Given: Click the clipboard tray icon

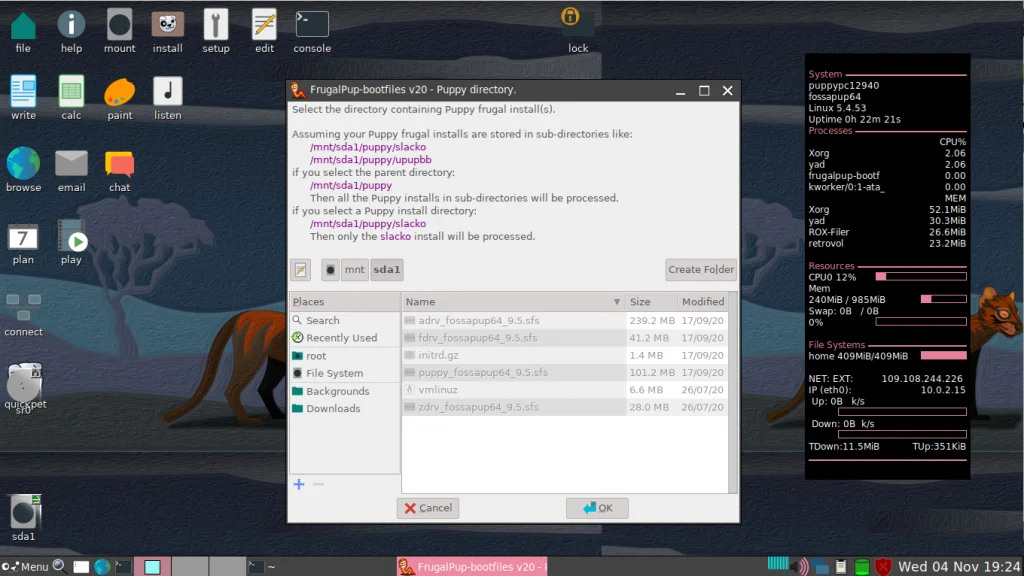Looking at the screenshot, I should [x=841, y=567].
